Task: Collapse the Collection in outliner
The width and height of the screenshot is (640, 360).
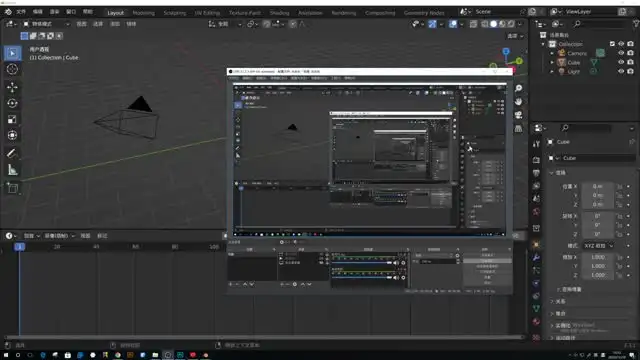Action: click(543, 44)
